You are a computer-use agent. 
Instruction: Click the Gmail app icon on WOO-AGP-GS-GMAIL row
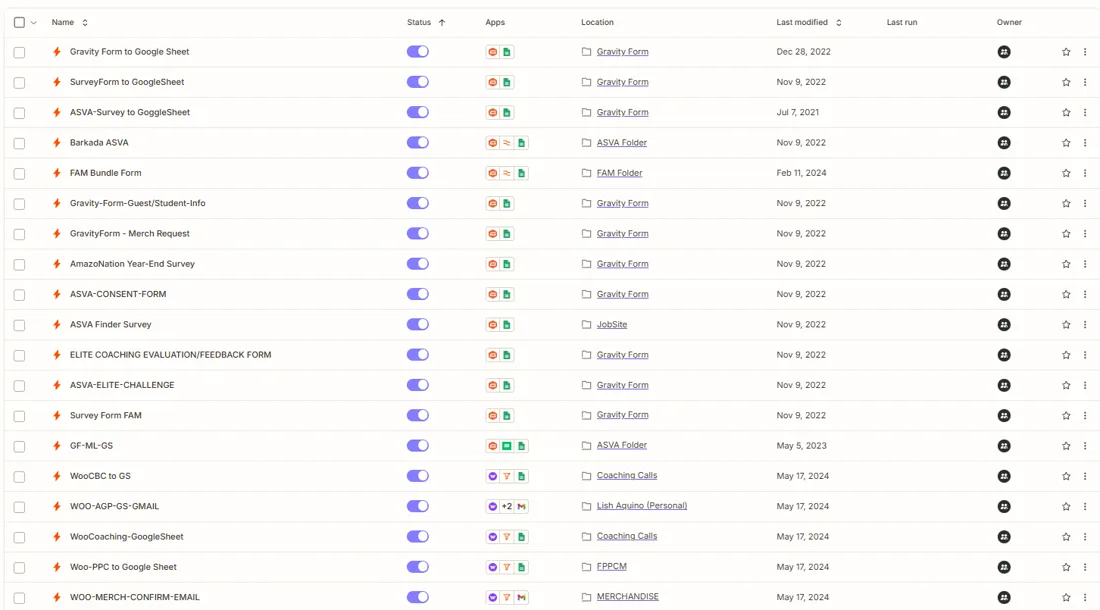(521, 506)
